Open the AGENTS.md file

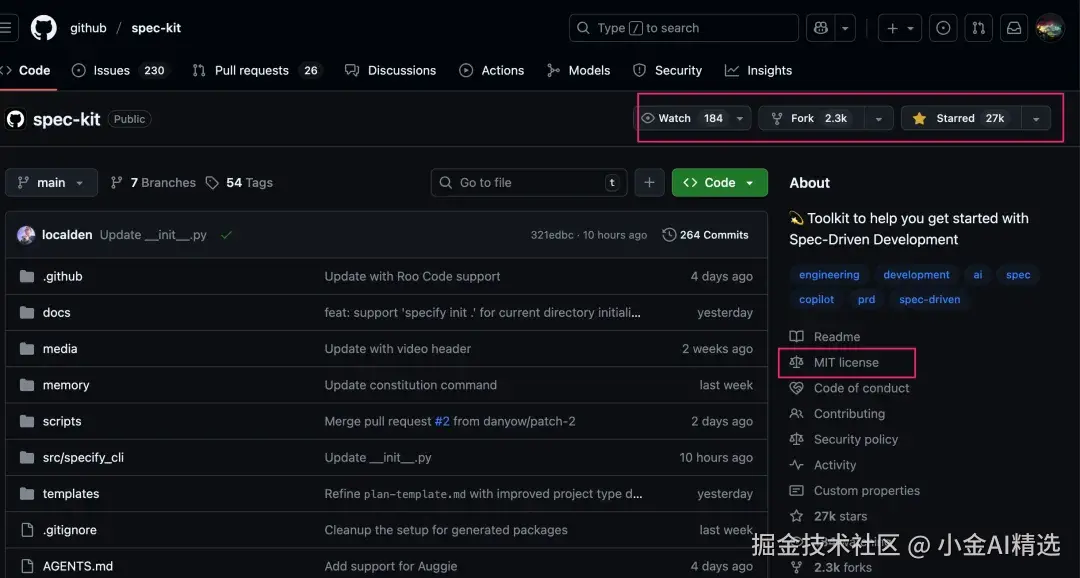pos(78,566)
